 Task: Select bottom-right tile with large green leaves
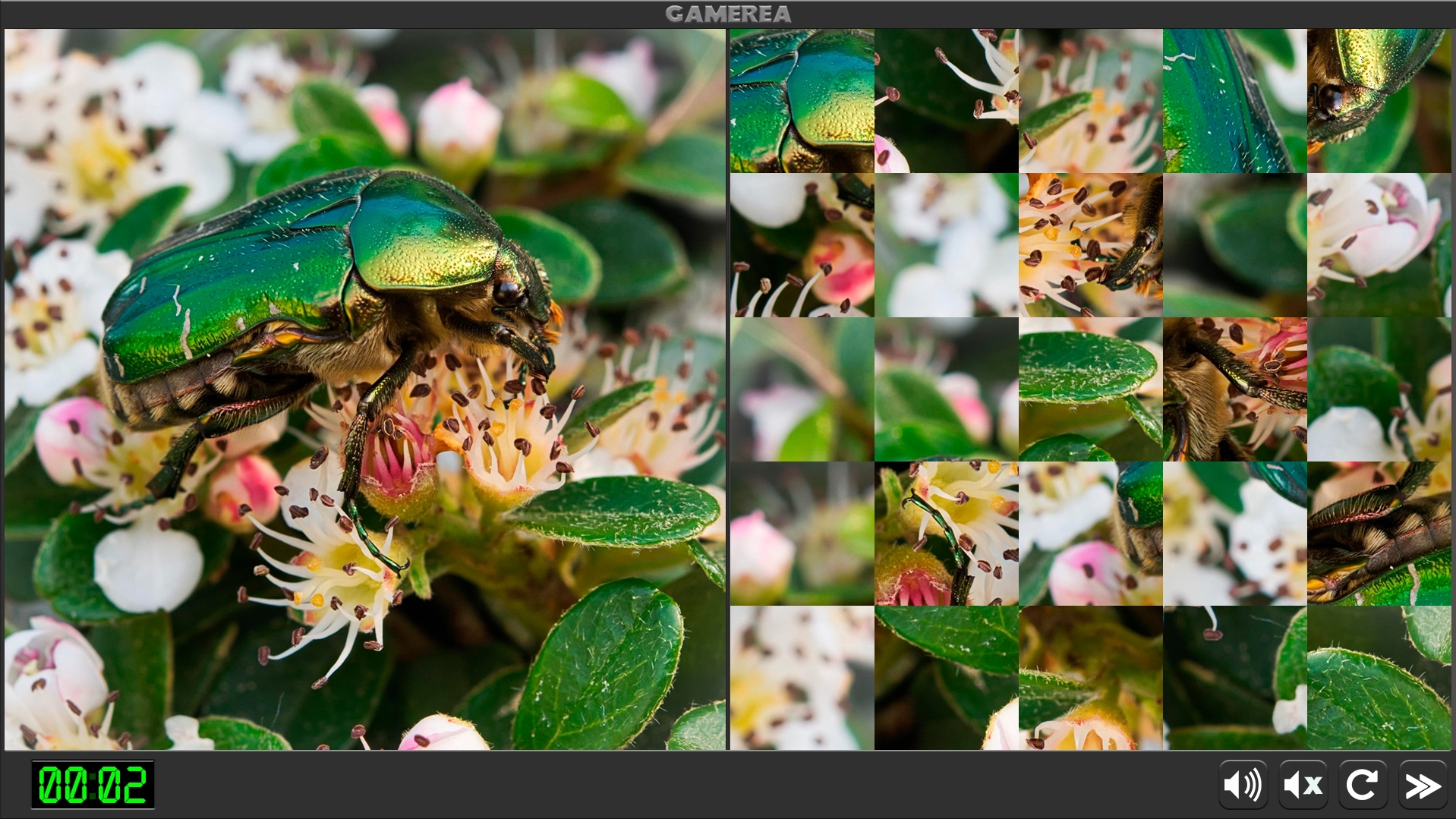tap(1379, 678)
